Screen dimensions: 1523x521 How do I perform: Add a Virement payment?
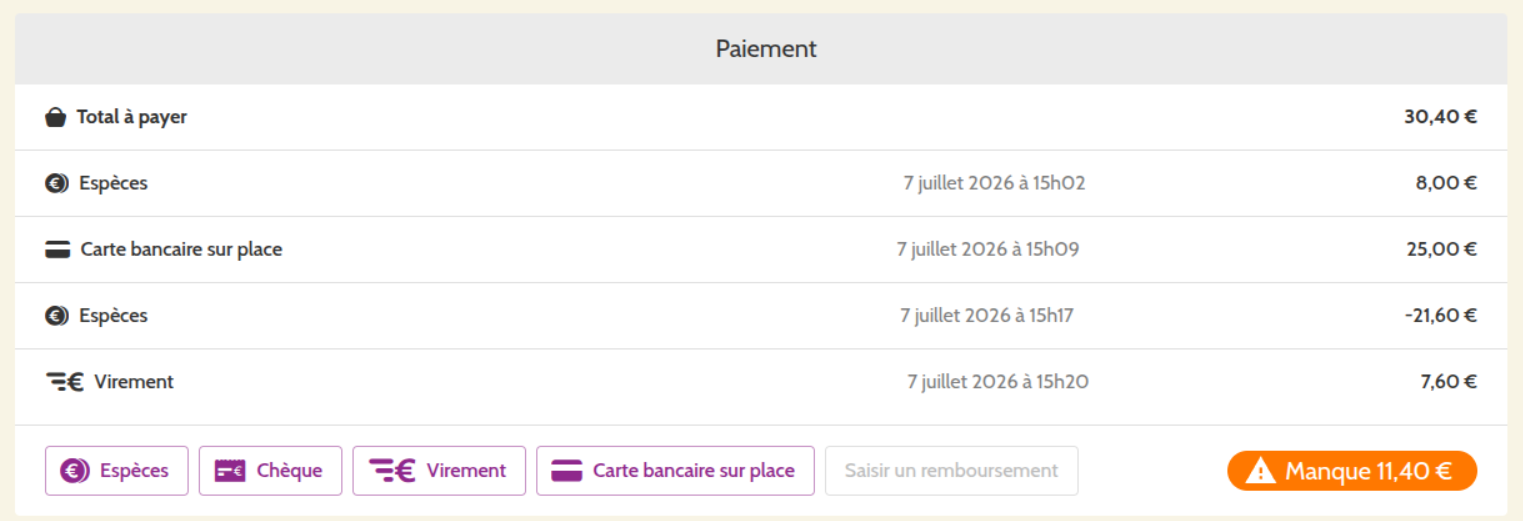[x=439, y=471]
